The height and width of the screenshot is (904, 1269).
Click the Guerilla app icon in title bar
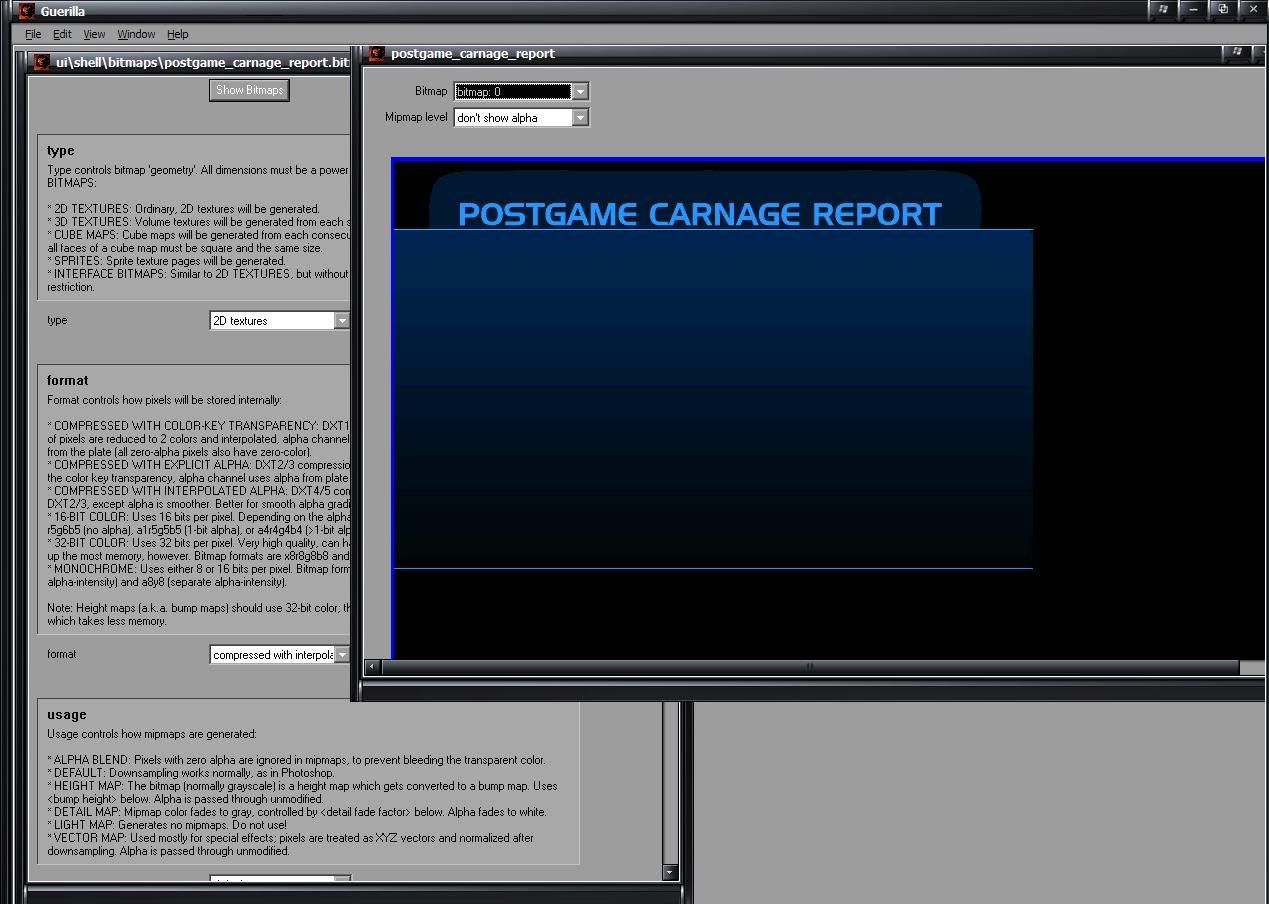pos(27,11)
